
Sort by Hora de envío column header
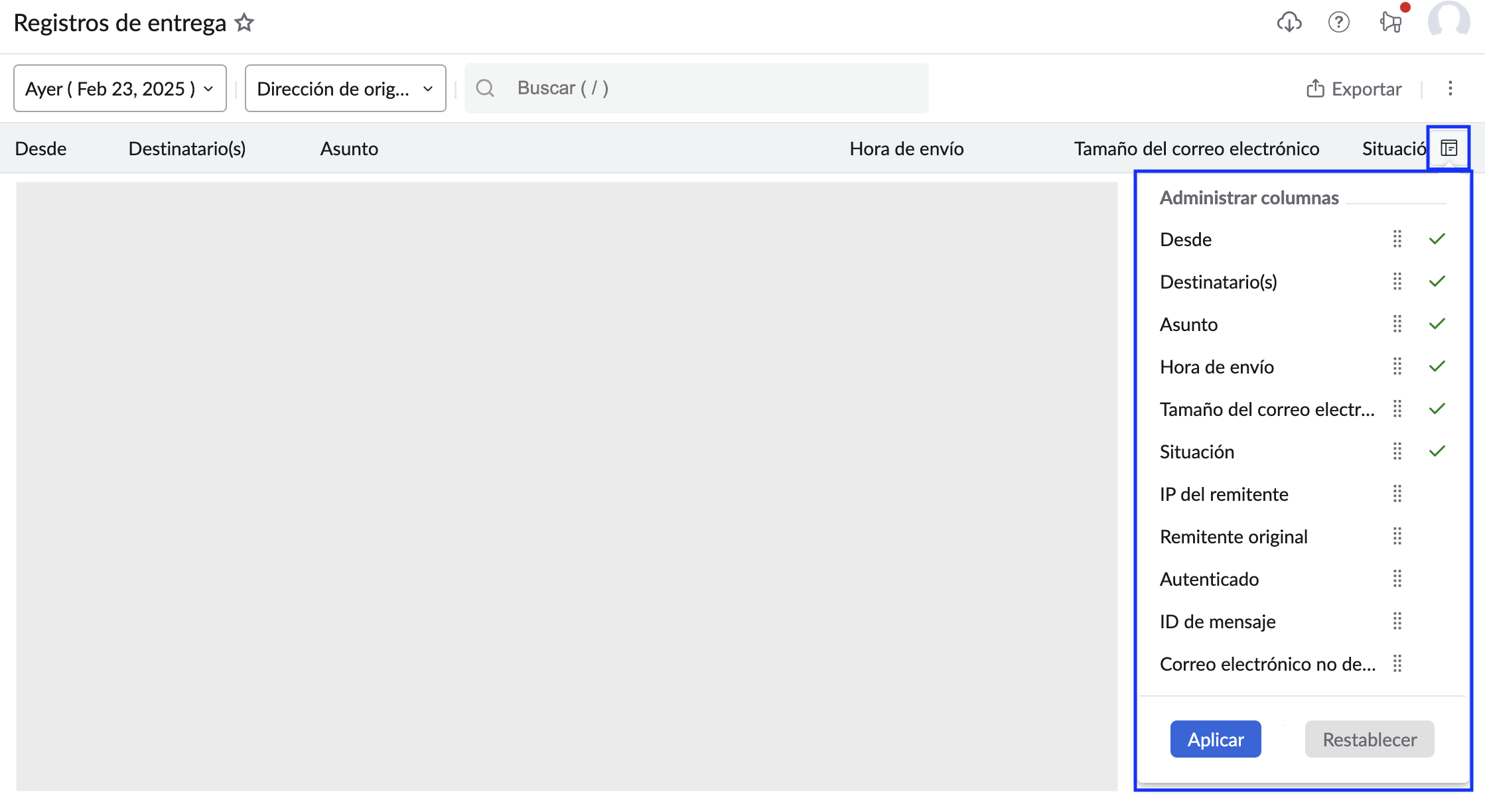[x=906, y=149]
